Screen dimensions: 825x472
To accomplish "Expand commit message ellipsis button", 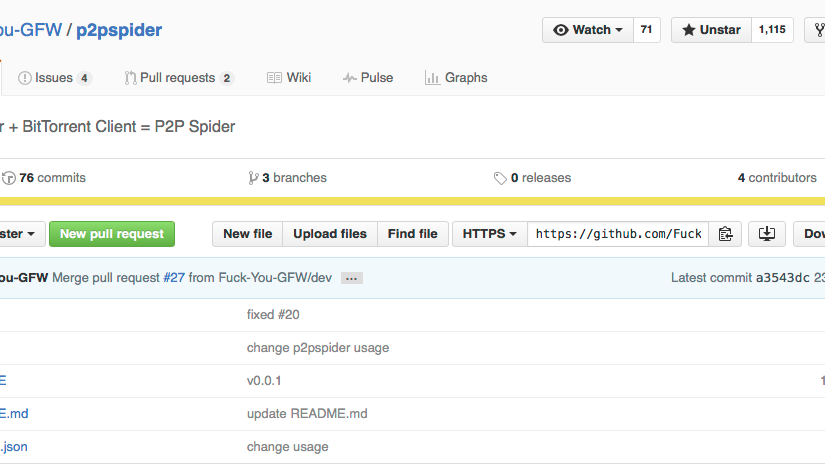I will (351, 278).
